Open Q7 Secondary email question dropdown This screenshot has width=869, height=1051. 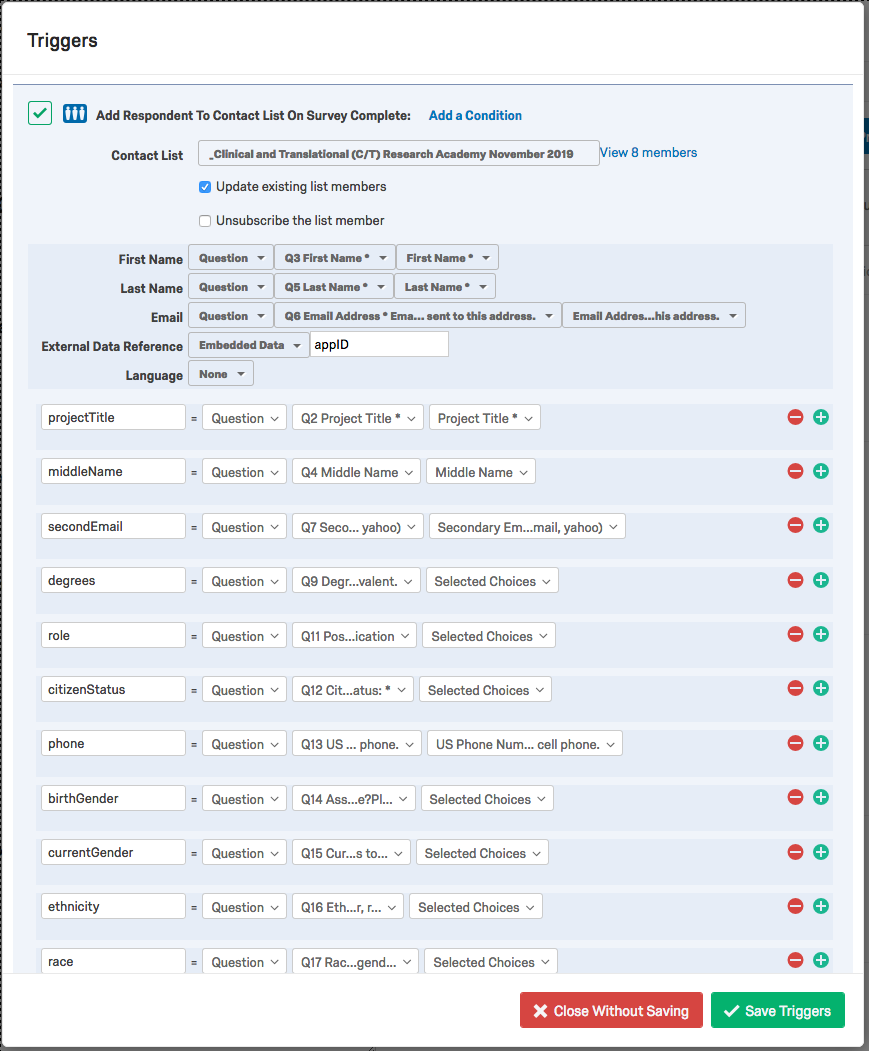click(x=358, y=528)
